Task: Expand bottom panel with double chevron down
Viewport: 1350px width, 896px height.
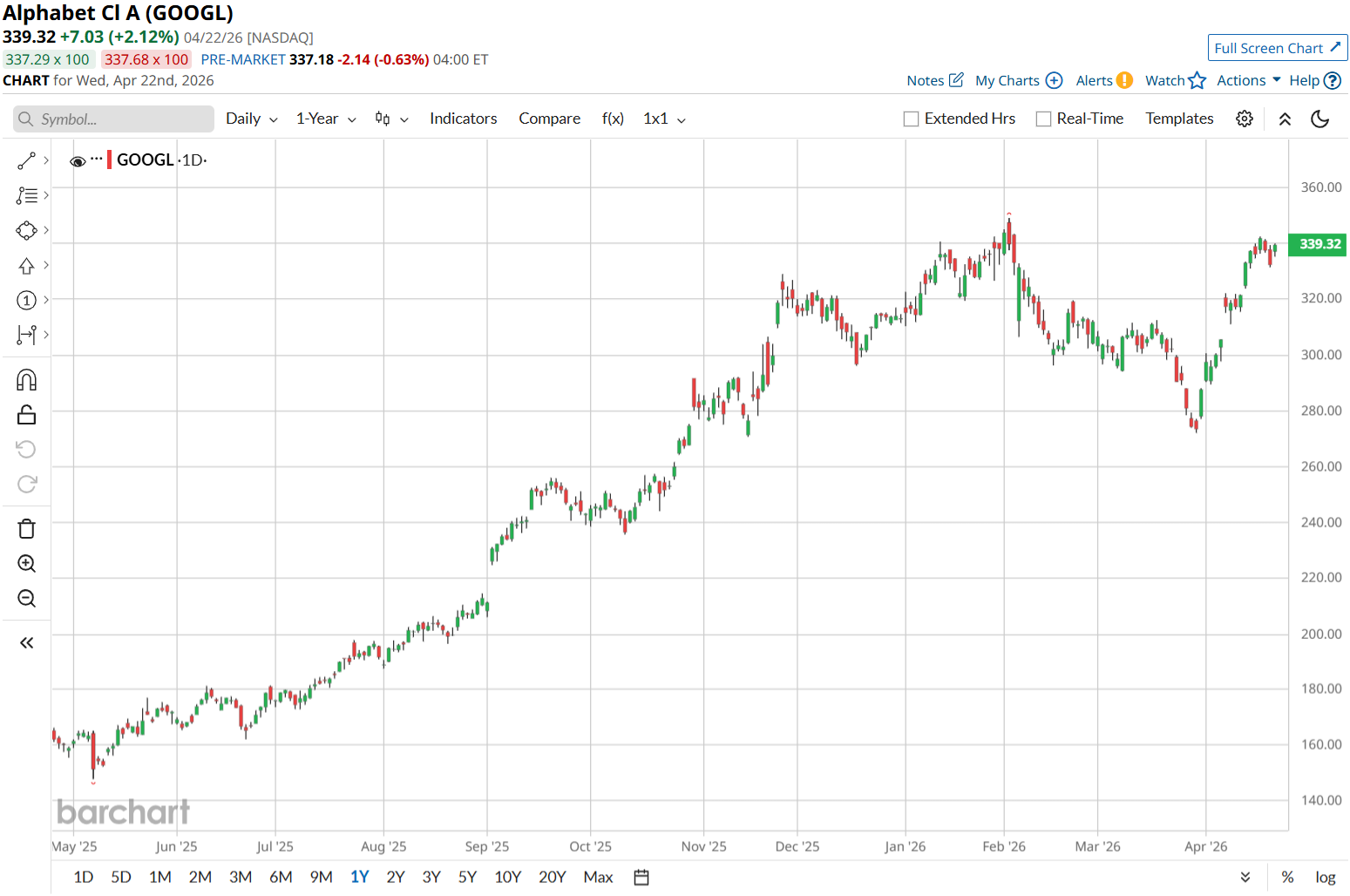Action: point(1245,877)
